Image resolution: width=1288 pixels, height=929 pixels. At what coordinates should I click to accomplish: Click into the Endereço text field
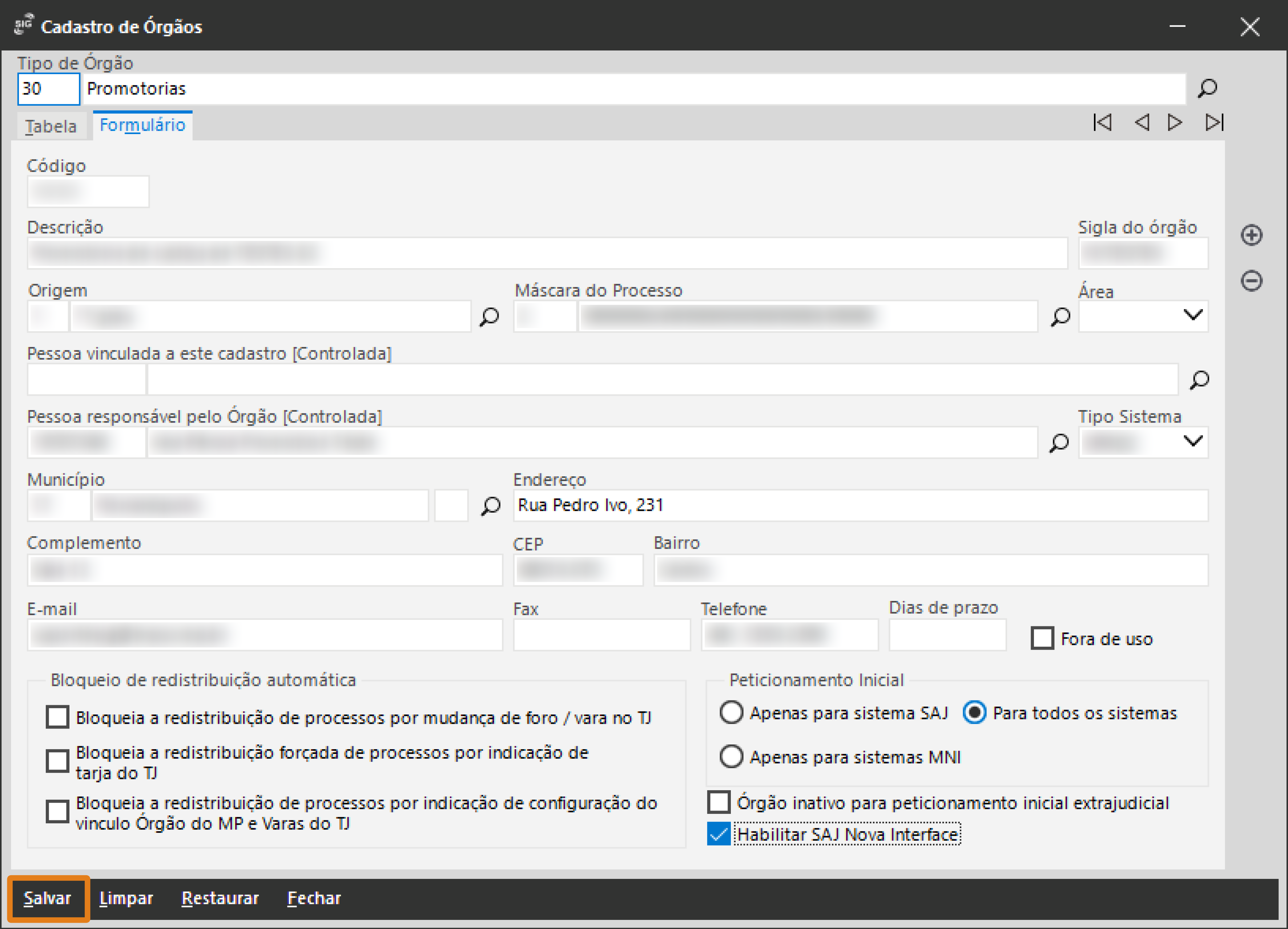pos(860,505)
